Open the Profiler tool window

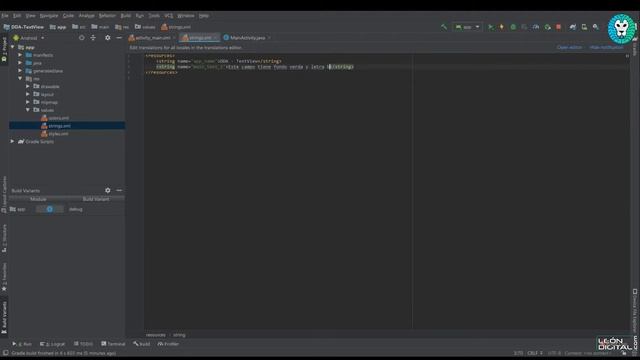click(x=168, y=344)
